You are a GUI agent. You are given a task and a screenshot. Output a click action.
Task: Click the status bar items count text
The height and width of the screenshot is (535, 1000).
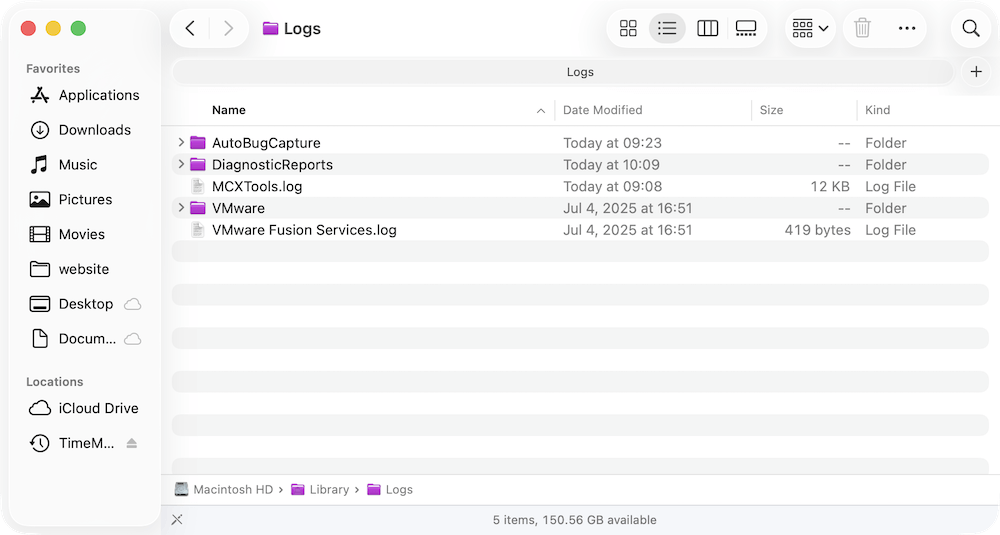[575, 520]
